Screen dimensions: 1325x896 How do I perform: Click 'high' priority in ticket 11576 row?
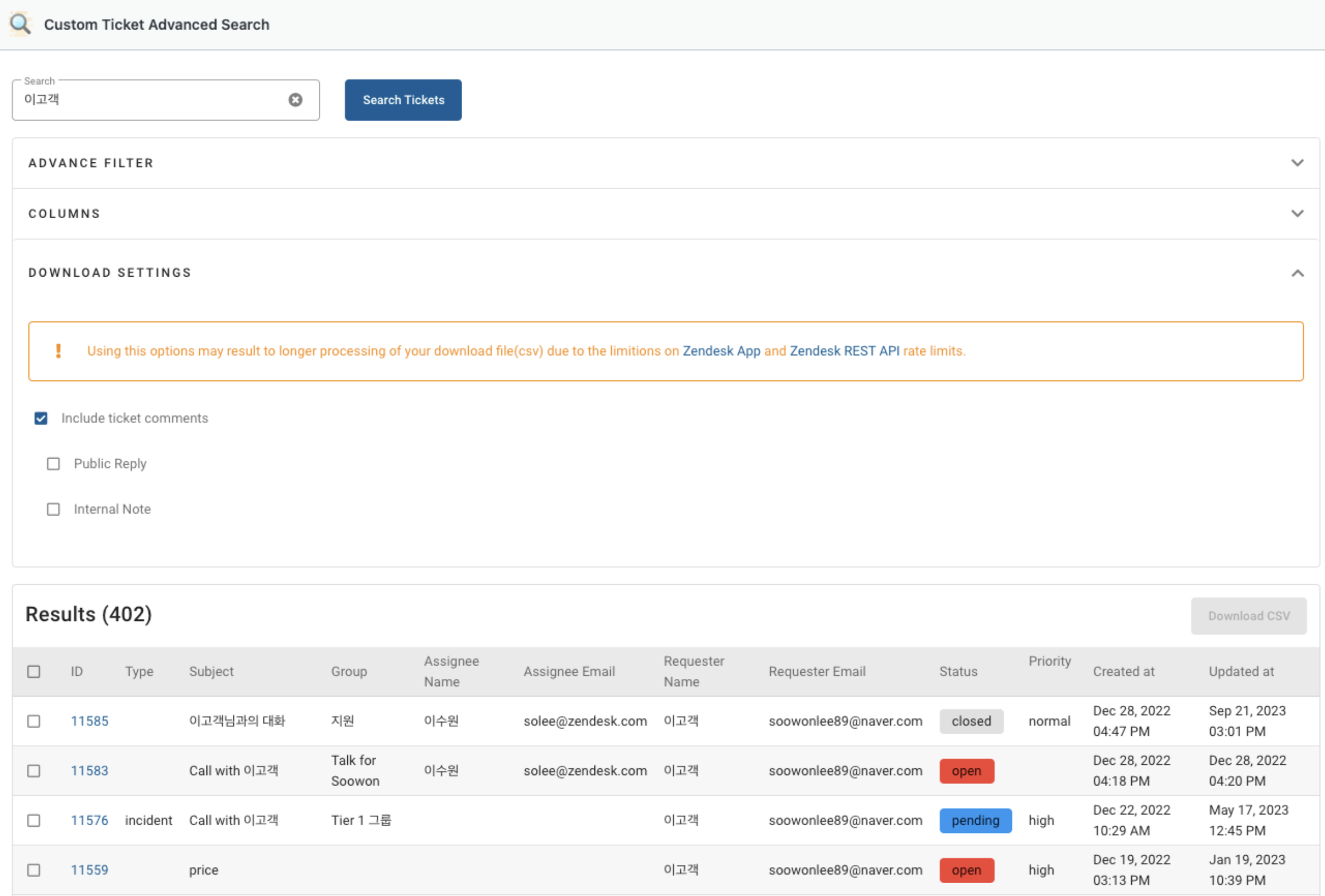[1041, 820]
